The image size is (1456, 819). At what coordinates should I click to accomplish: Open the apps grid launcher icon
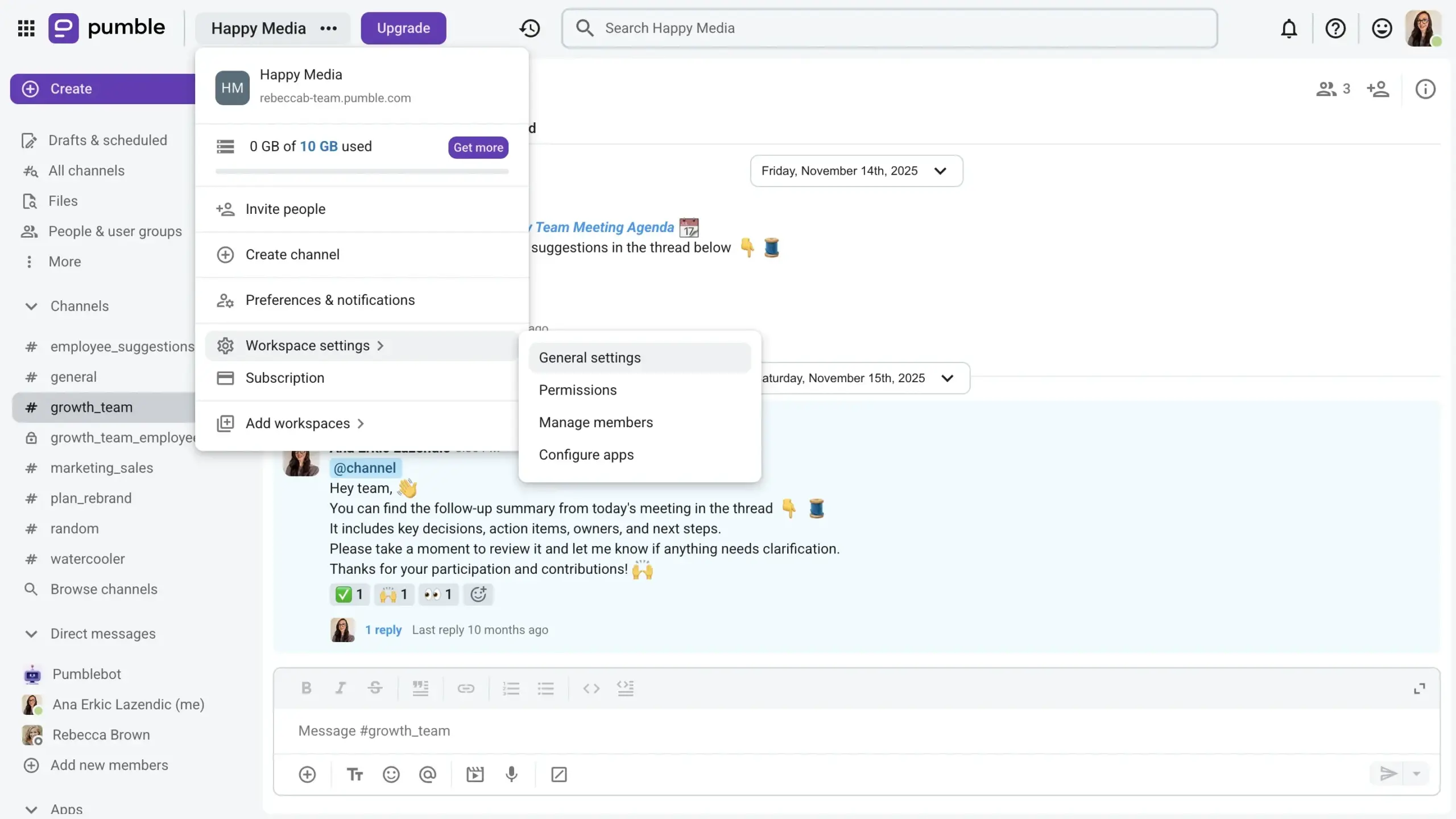(26, 28)
